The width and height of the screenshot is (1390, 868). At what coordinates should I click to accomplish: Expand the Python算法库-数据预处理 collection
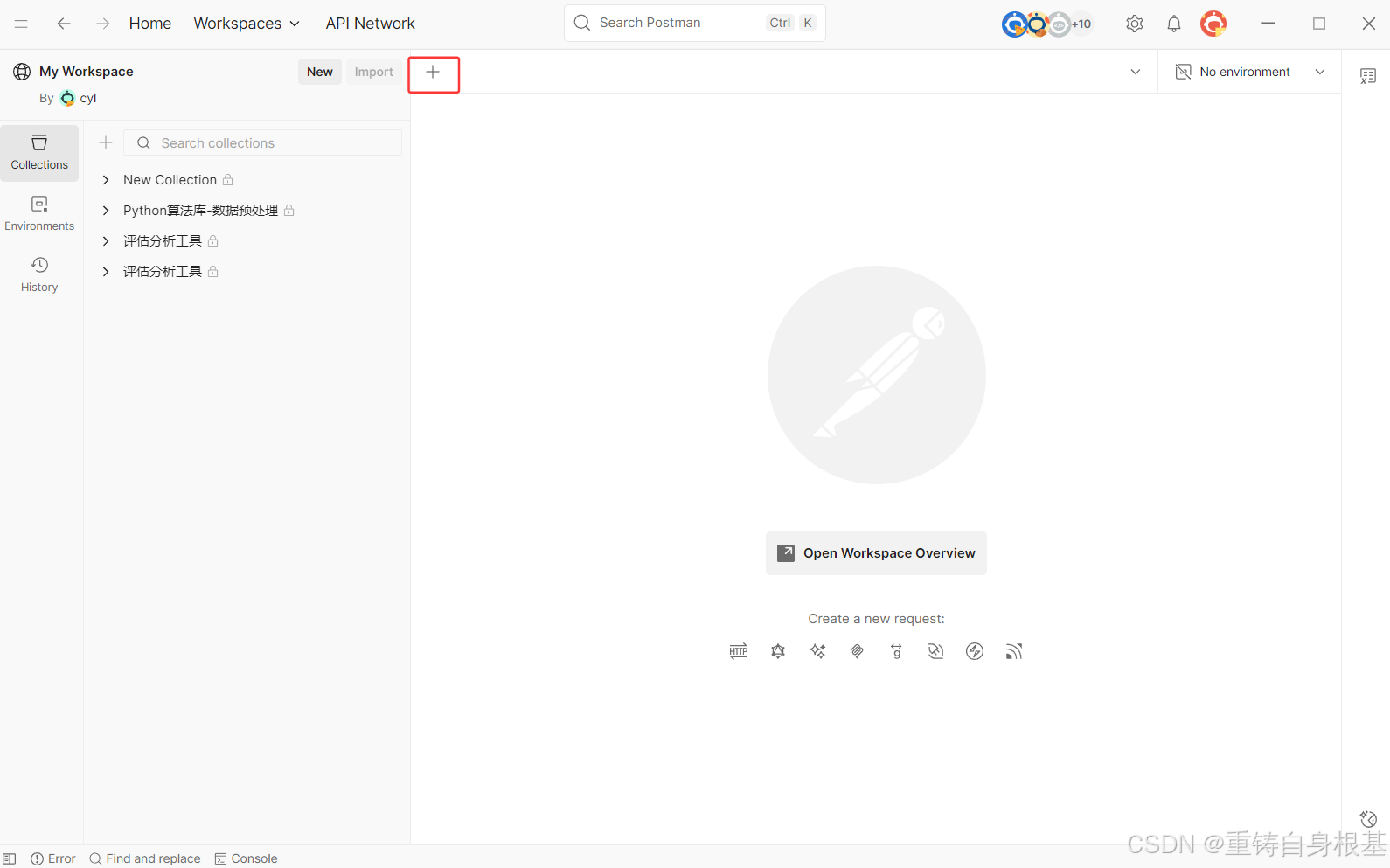[x=106, y=211]
